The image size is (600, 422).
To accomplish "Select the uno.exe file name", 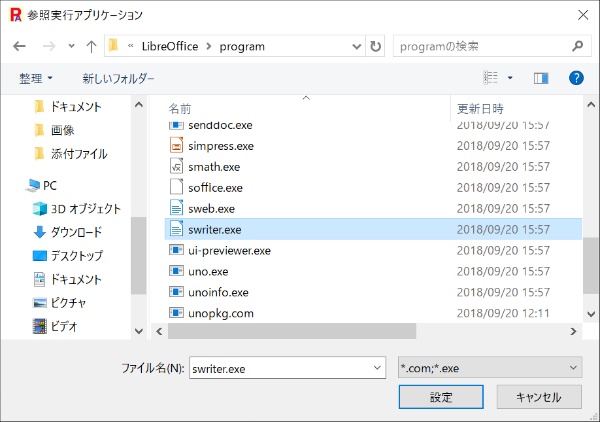I will [x=208, y=272].
